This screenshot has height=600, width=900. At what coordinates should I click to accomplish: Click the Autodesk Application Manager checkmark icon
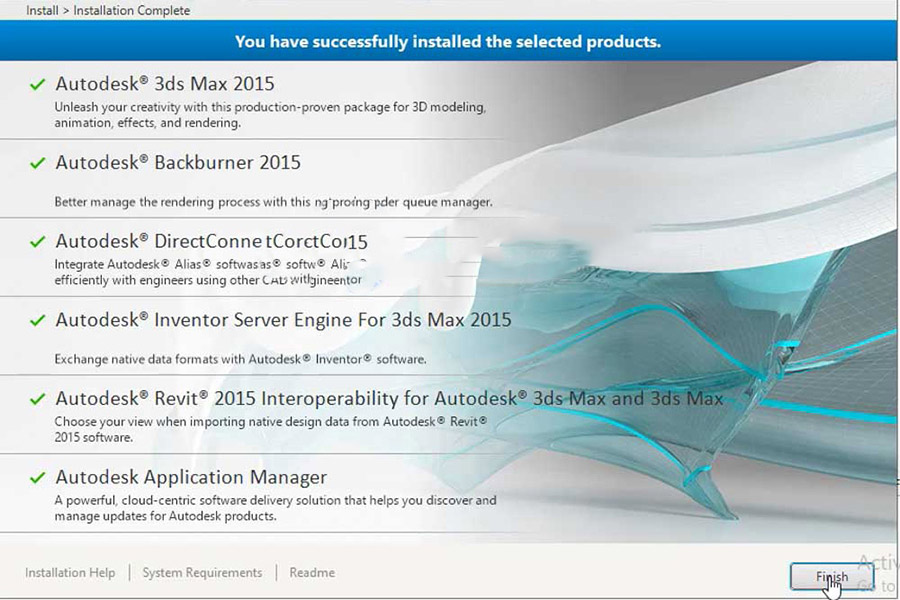[x=38, y=478]
